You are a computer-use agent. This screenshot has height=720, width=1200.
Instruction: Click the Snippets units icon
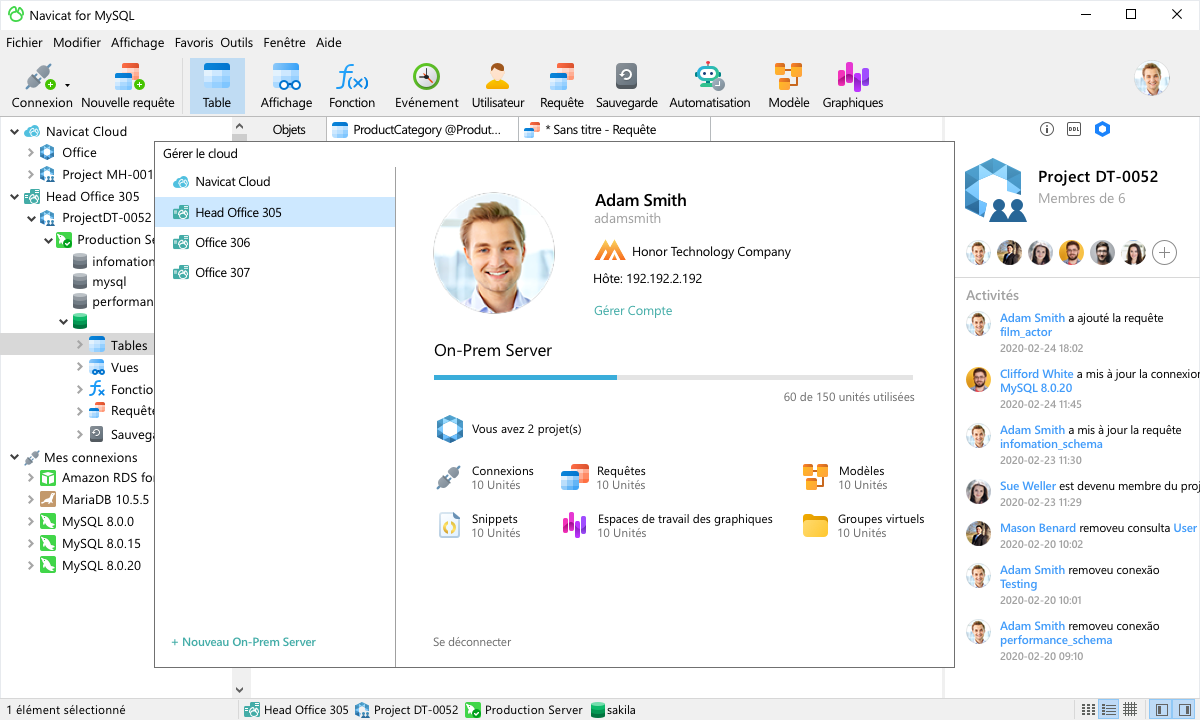449,525
